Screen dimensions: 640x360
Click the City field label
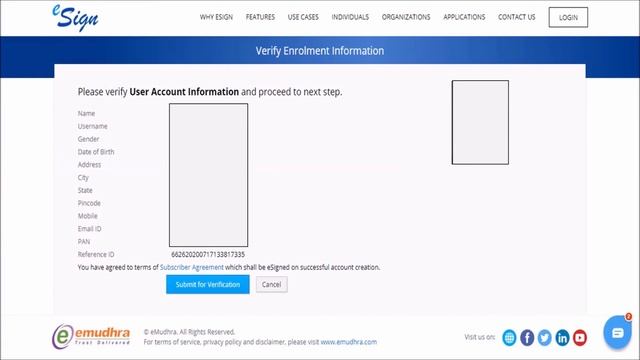83,178
